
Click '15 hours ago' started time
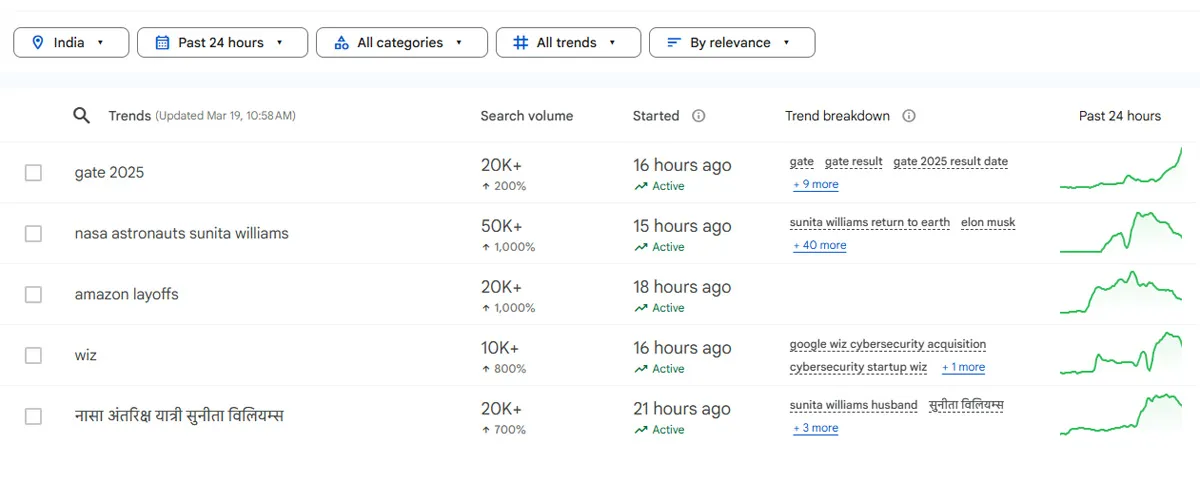coord(682,226)
